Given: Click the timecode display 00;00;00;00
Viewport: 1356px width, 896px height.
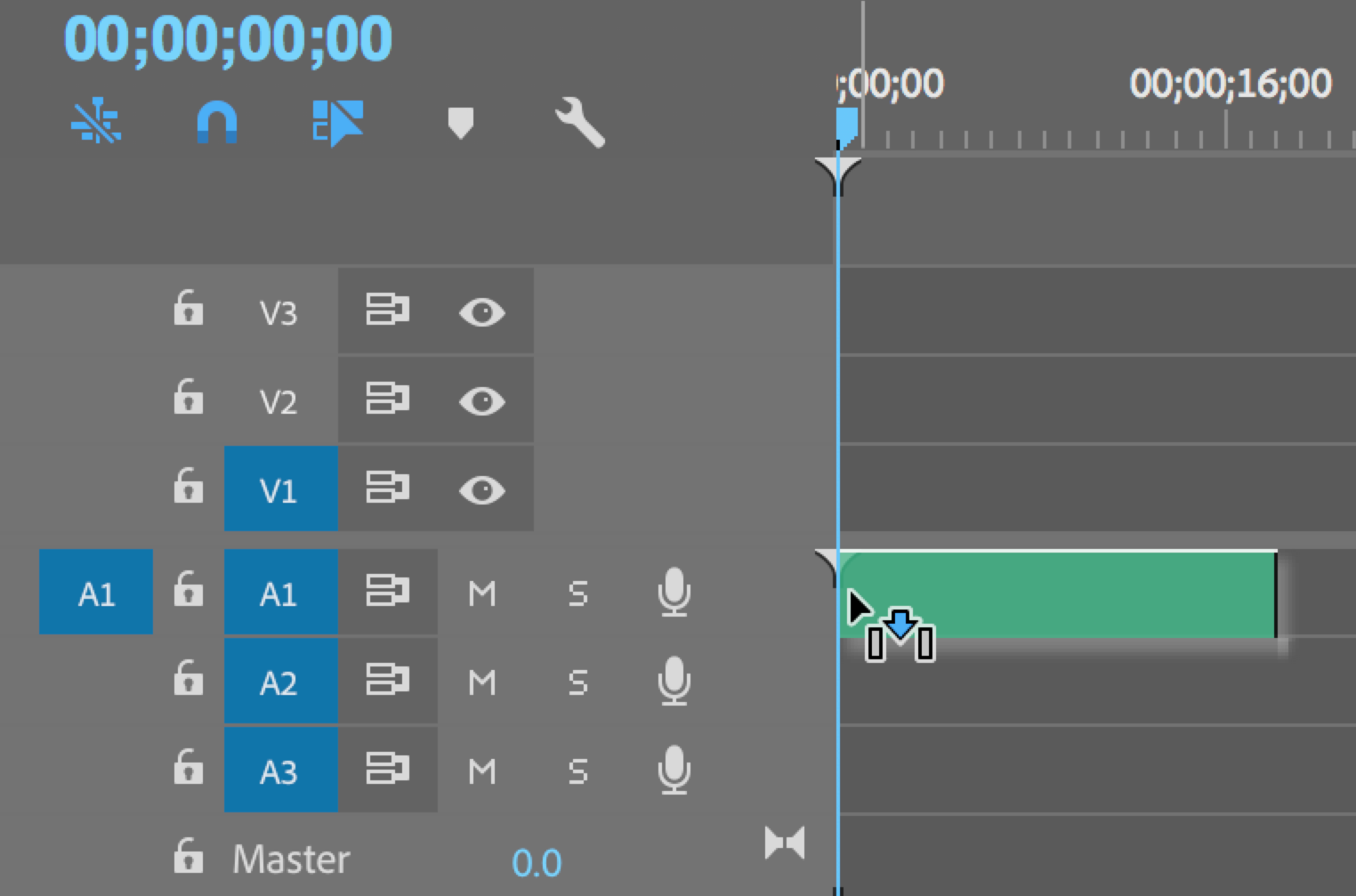Looking at the screenshot, I should tap(222, 37).
